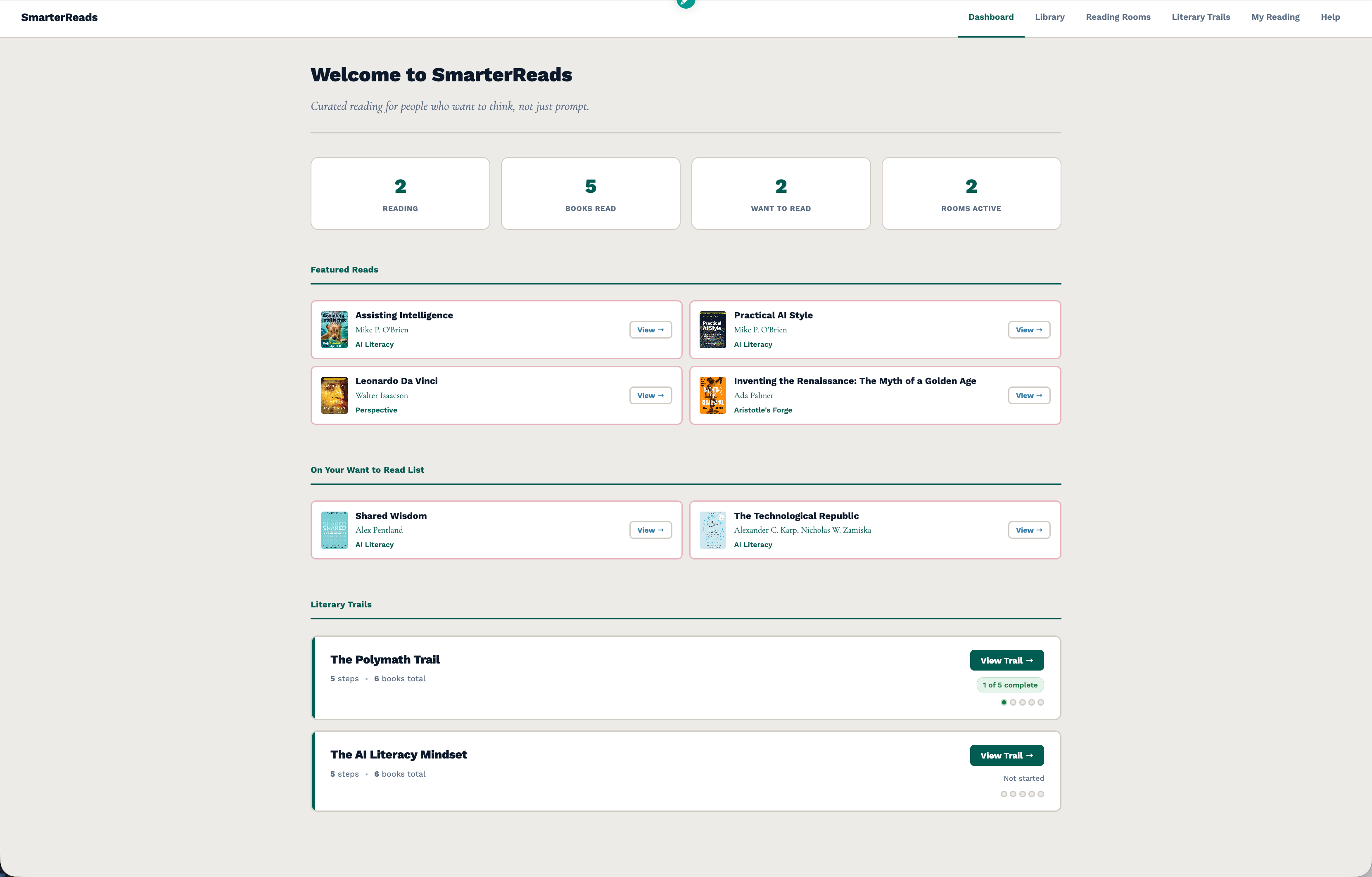The height and width of the screenshot is (877, 1372).
Task: Click the Assisting Intelligence cover thumbnail
Action: 335,330
